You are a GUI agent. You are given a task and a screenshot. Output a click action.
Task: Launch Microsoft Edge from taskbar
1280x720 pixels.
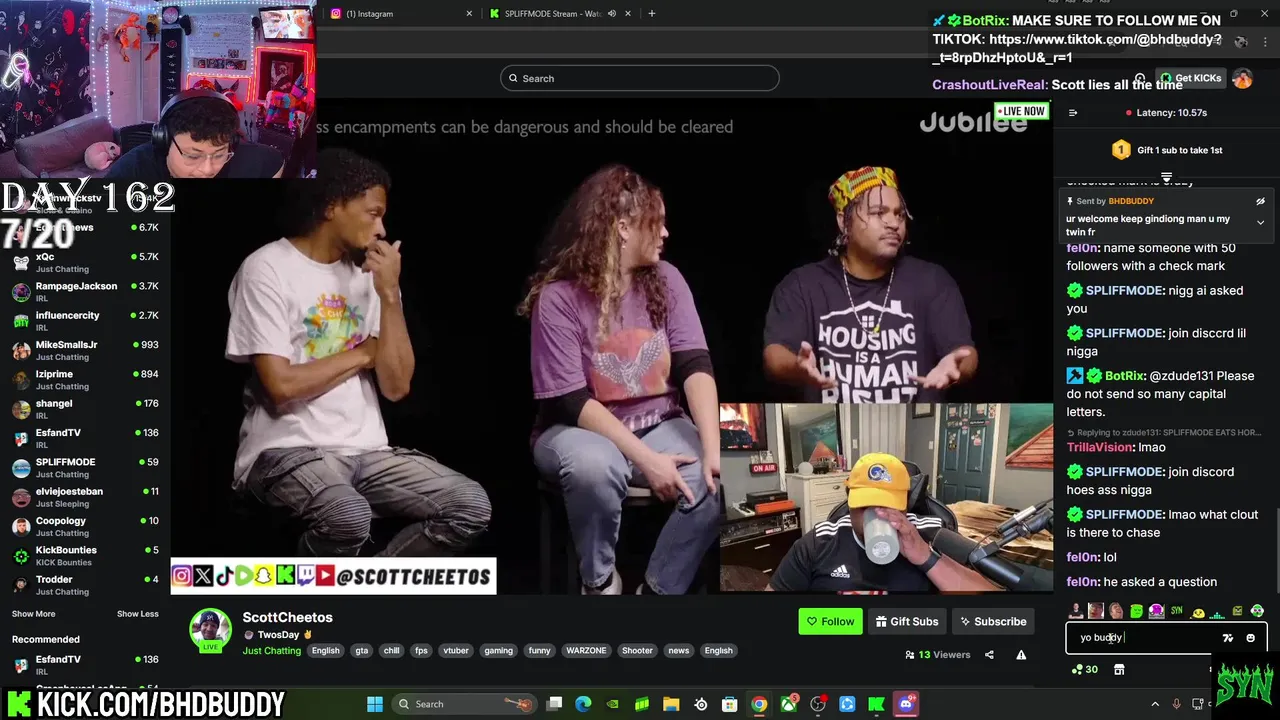pos(583,704)
